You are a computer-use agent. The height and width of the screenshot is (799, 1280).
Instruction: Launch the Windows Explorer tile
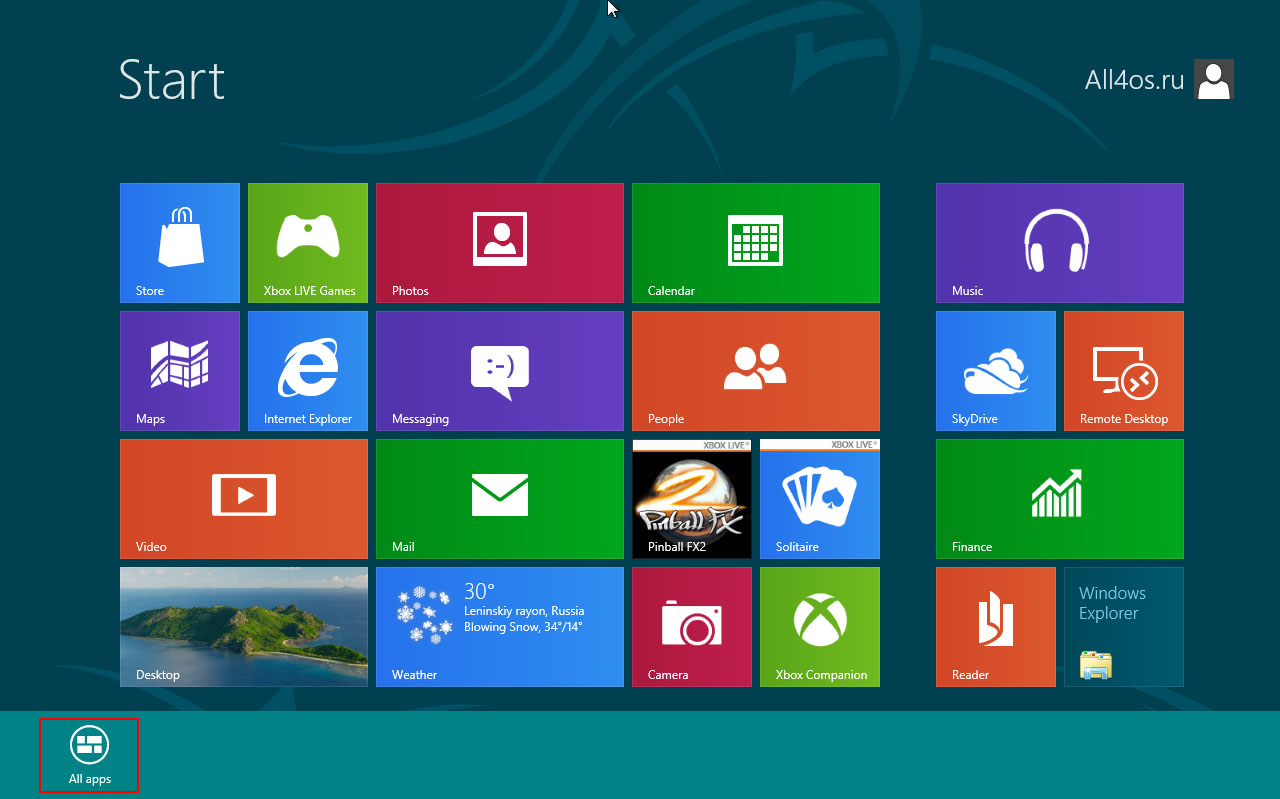1124,627
